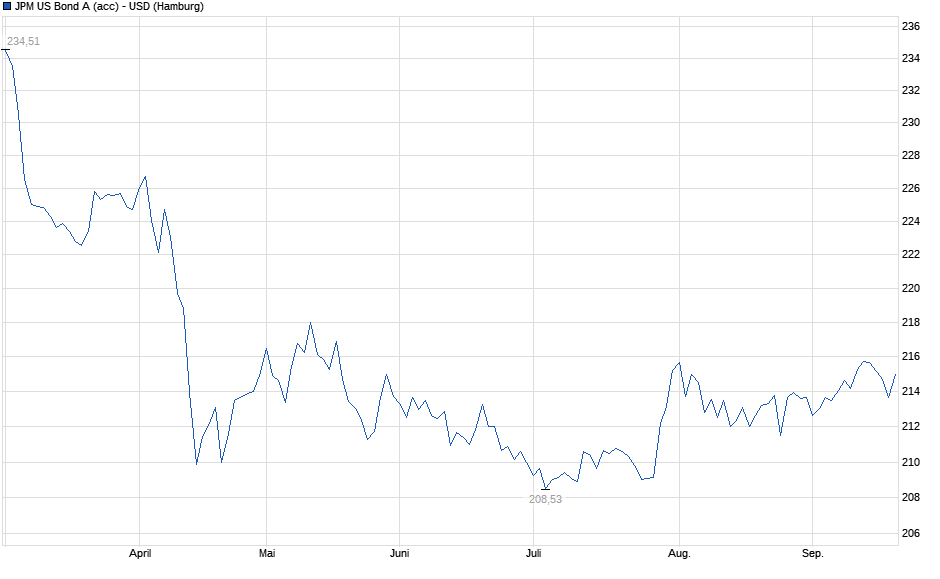Click the 226 price axis label

pyautogui.click(x=911, y=188)
